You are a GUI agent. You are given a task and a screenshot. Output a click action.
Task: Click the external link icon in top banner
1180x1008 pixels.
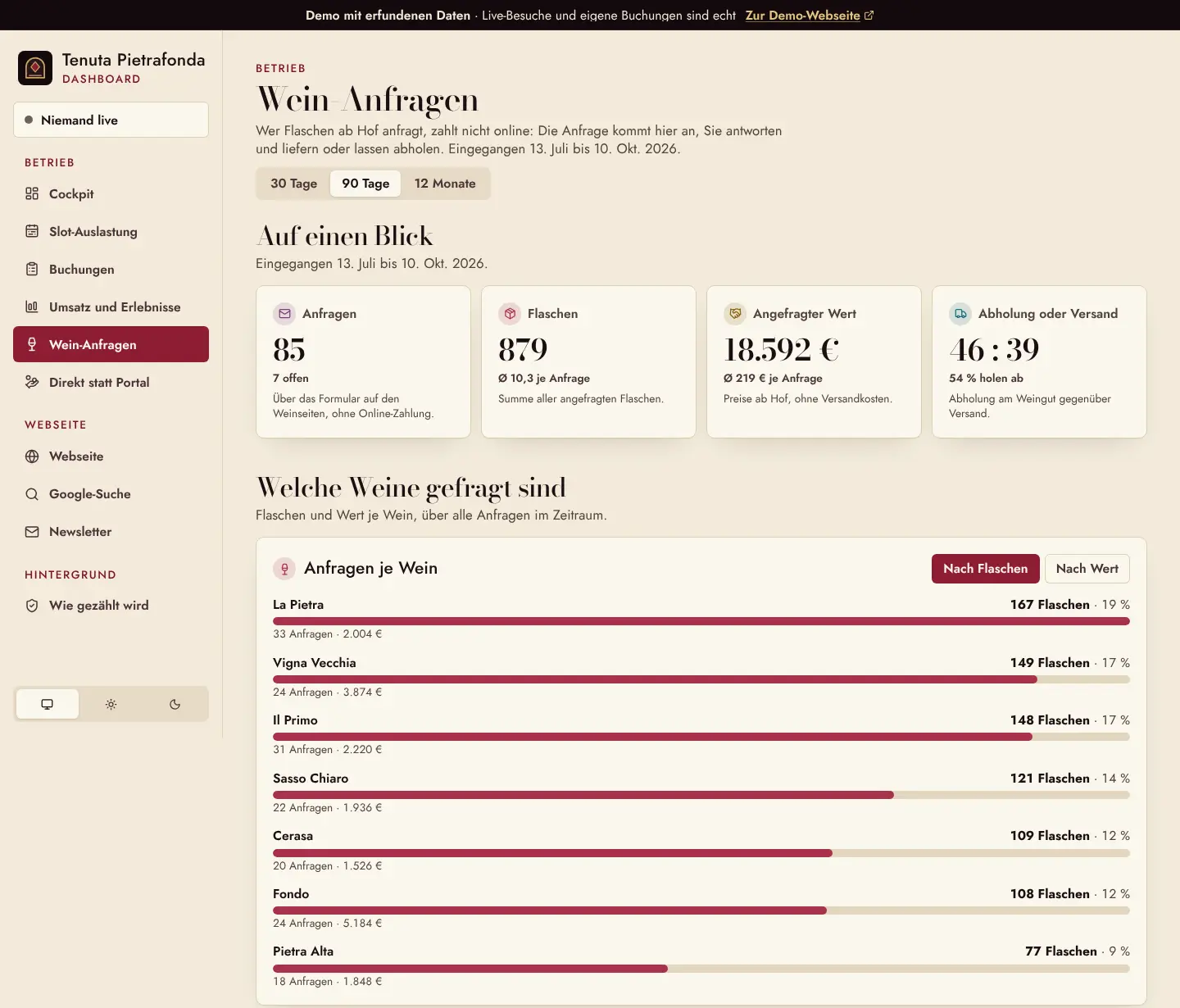tap(869, 15)
